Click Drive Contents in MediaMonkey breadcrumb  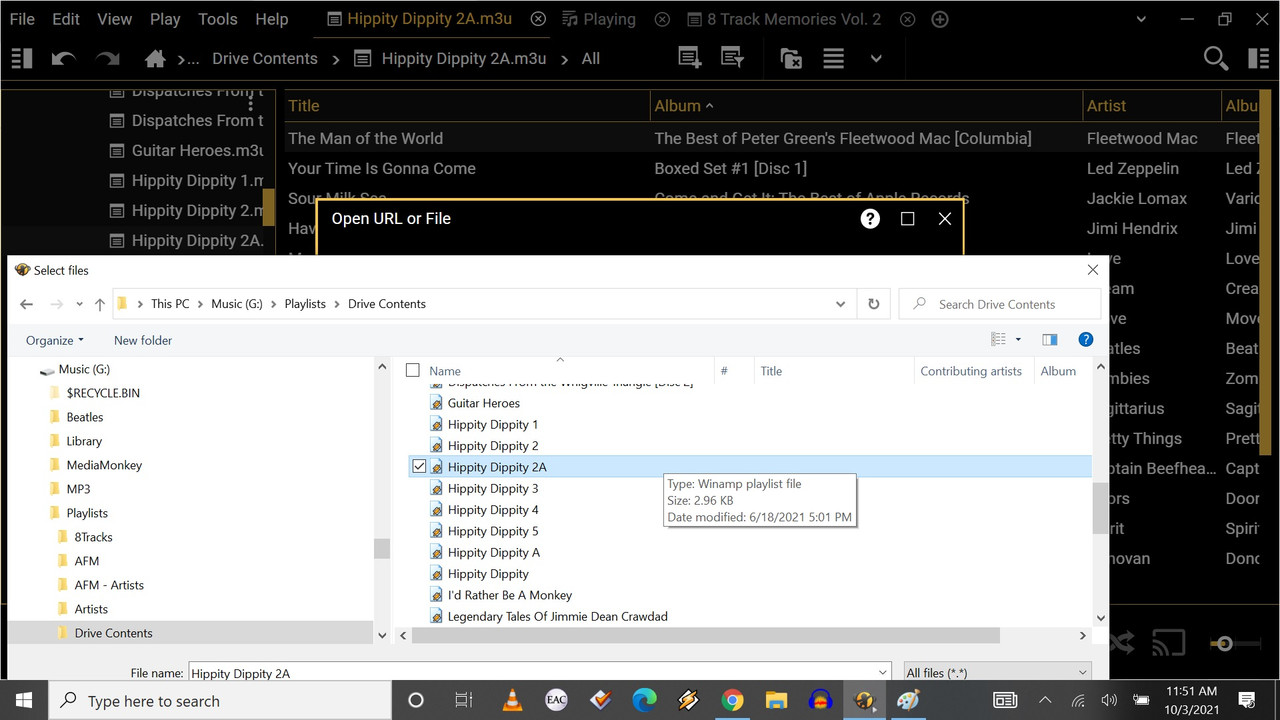coord(265,59)
